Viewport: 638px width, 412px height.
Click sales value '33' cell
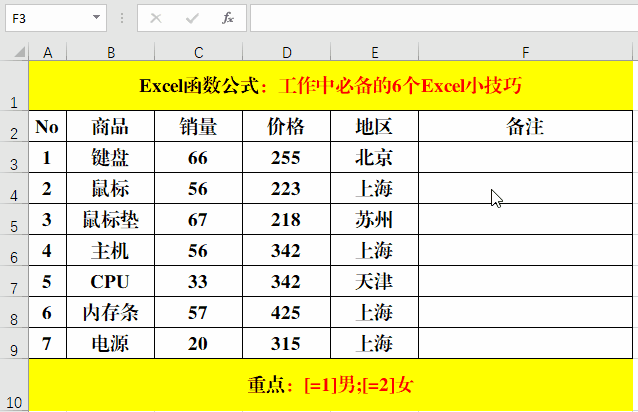pos(199,281)
